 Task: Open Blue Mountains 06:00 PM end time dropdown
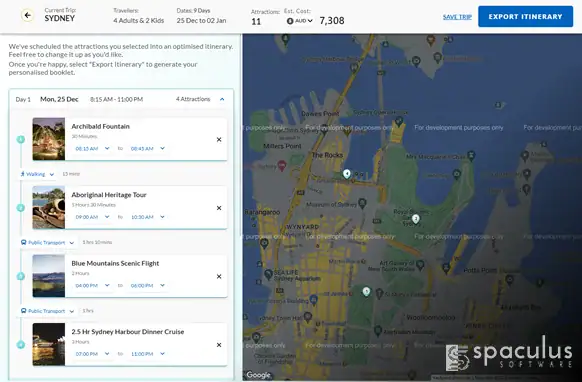point(147,285)
